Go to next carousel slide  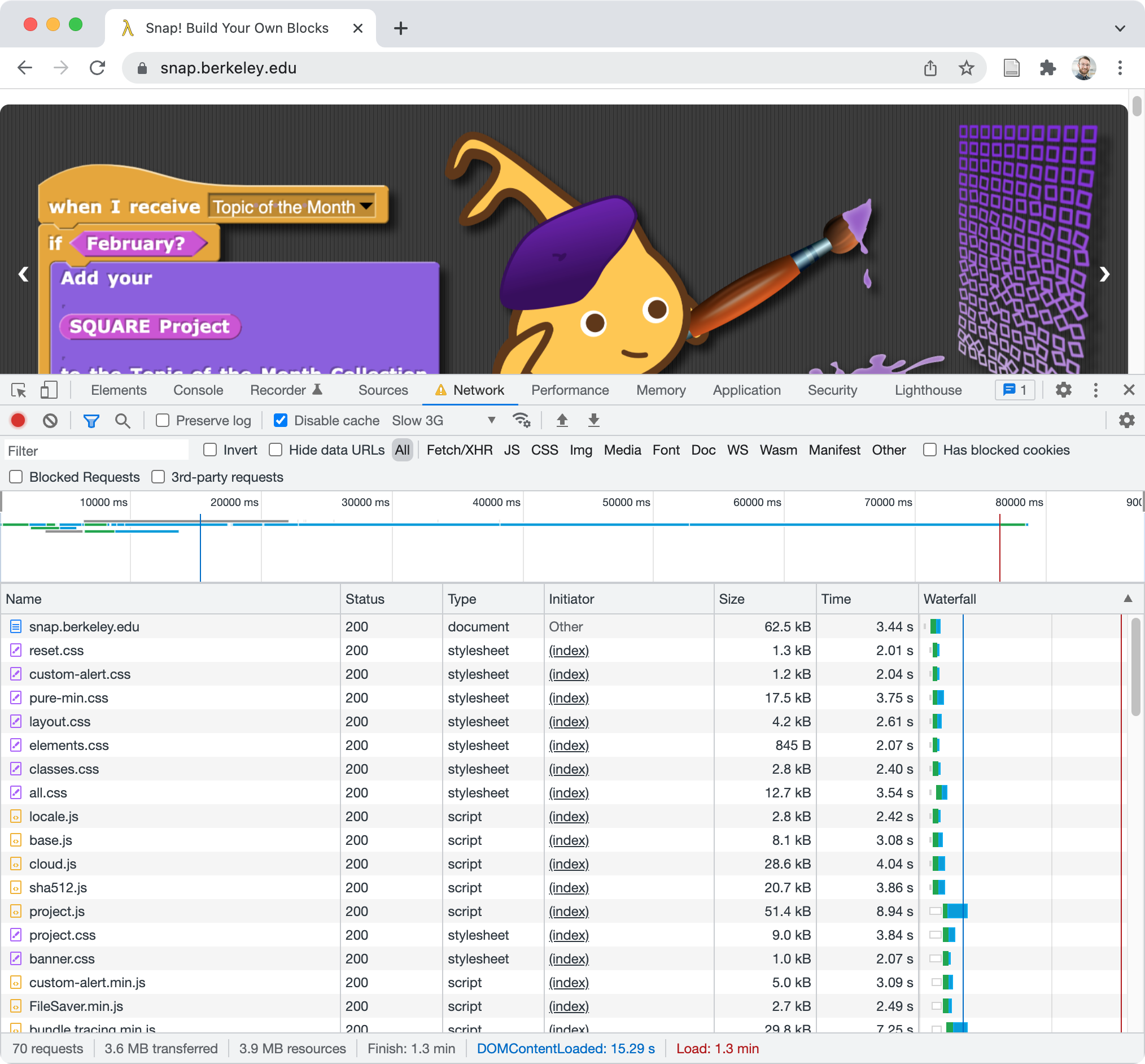pos(1104,274)
